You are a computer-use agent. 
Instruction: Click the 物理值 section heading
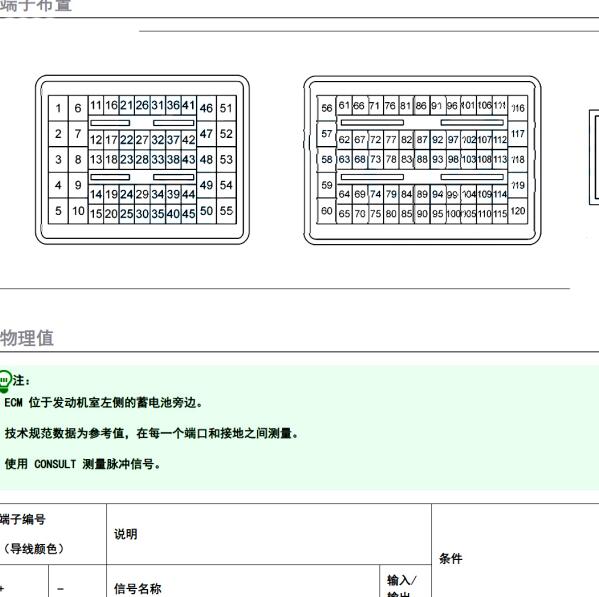27,338
